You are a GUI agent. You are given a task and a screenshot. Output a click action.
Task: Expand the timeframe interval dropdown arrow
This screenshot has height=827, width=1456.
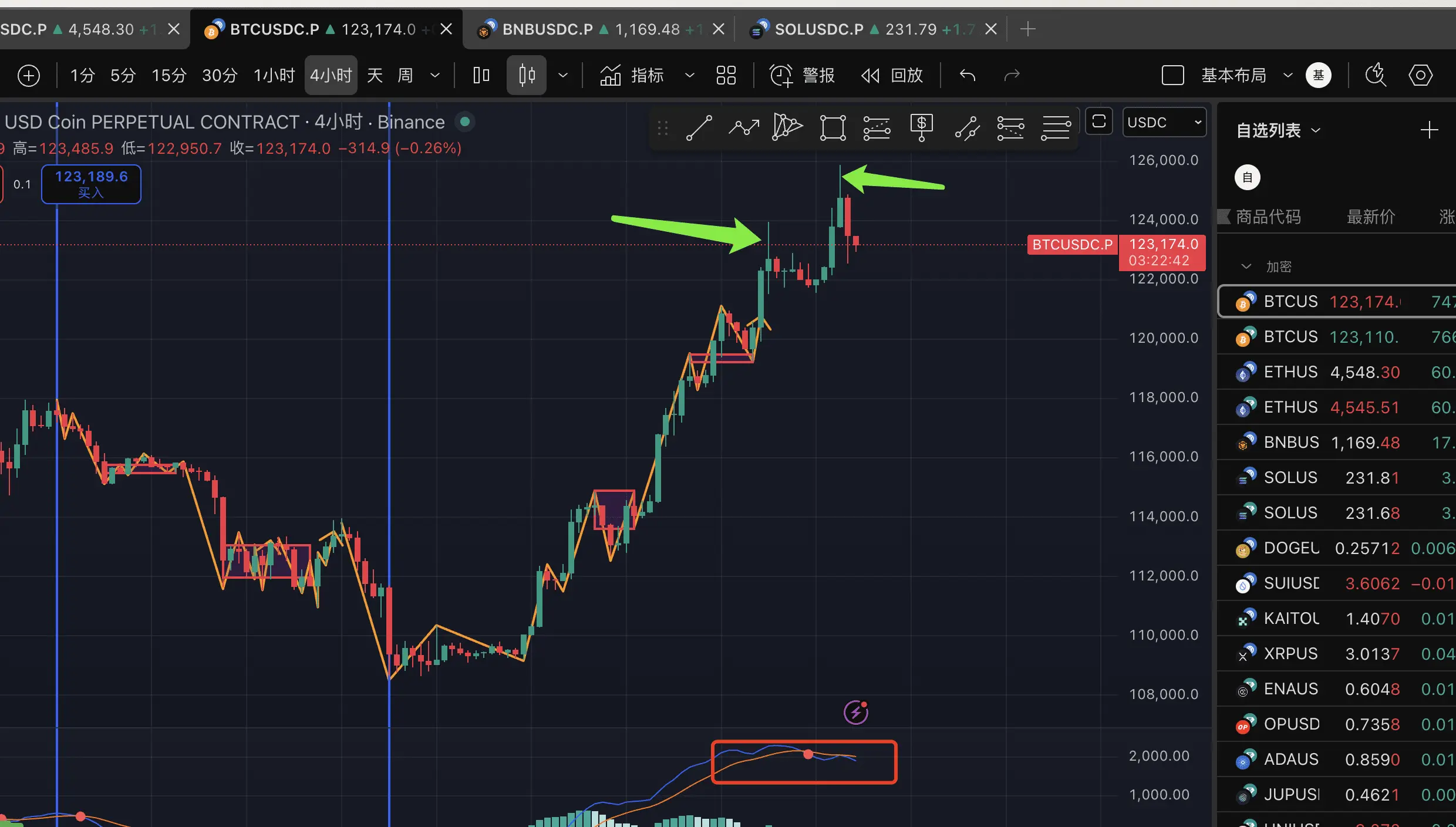tap(435, 75)
